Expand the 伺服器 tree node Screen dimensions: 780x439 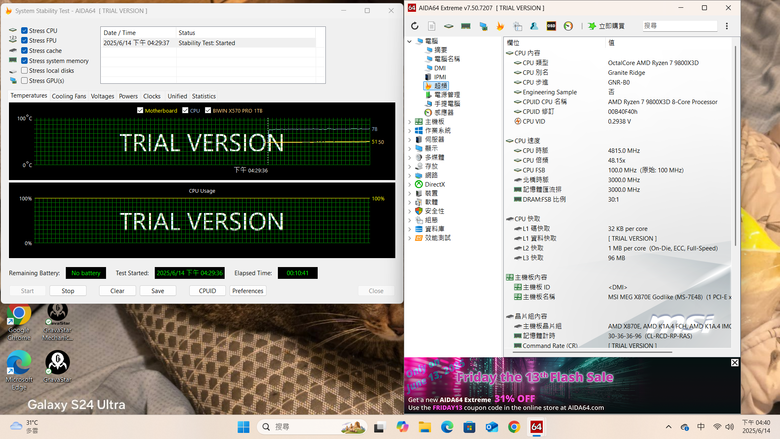[x=409, y=140]
